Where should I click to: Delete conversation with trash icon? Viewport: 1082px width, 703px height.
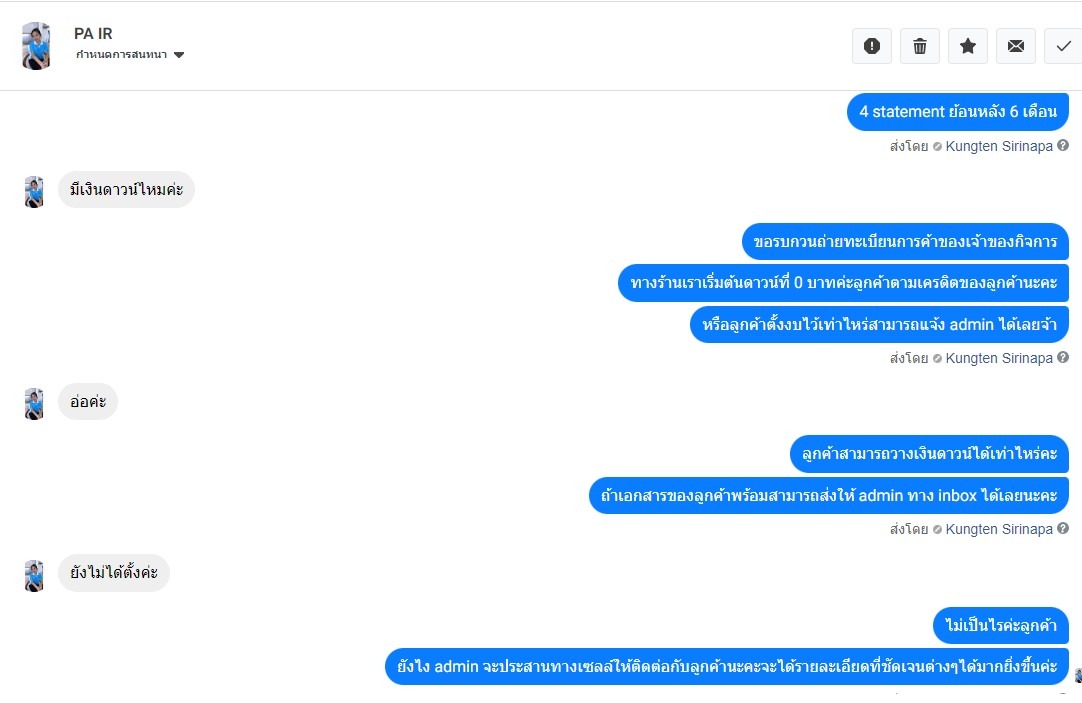[920, 46]
